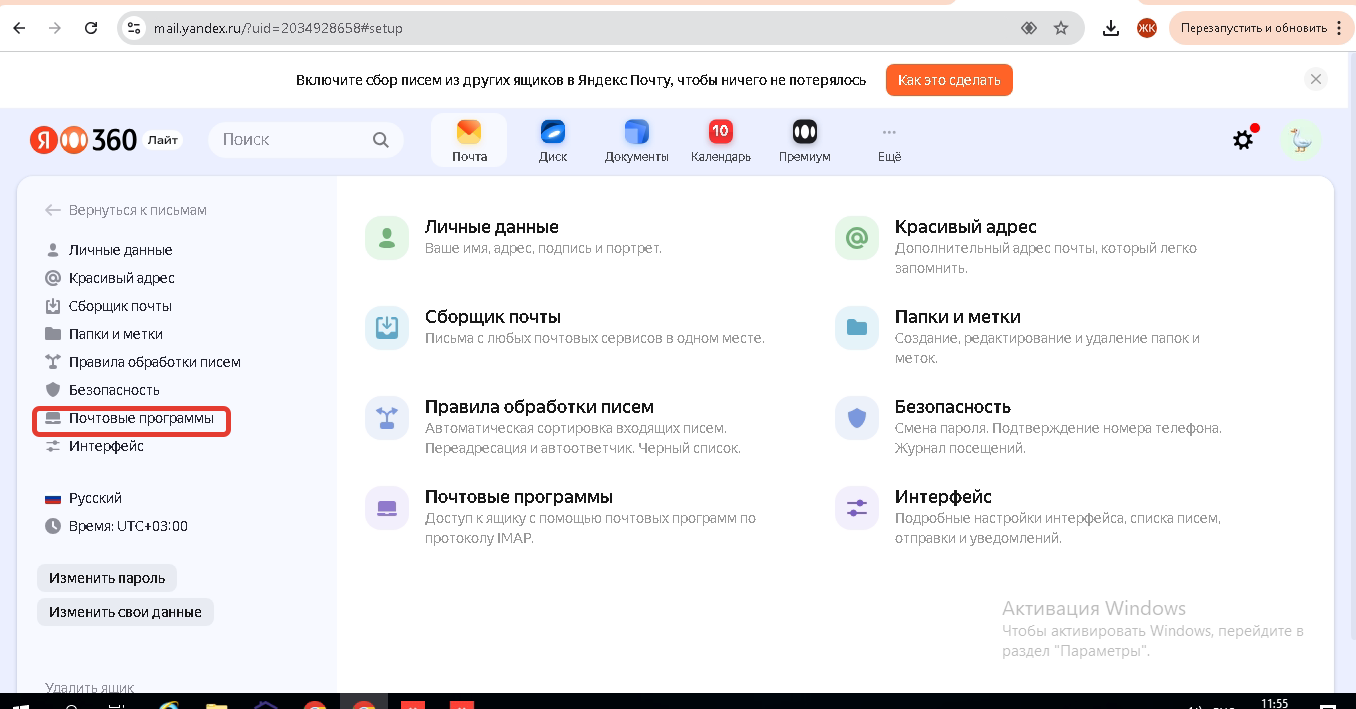1356x709 pixels.
Task: Open the Правила обработки писем heading link
Action: click(539, 407)
